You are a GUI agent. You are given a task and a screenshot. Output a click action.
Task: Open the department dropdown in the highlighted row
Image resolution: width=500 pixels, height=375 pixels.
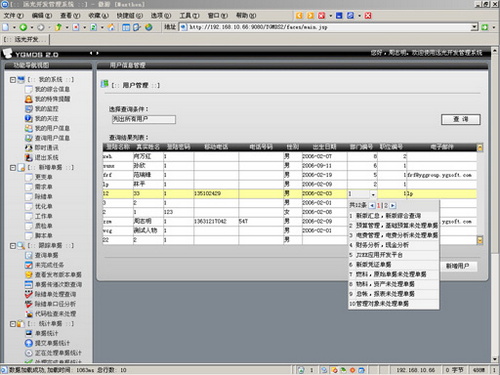pyautogui.click(x=373, y=194)
